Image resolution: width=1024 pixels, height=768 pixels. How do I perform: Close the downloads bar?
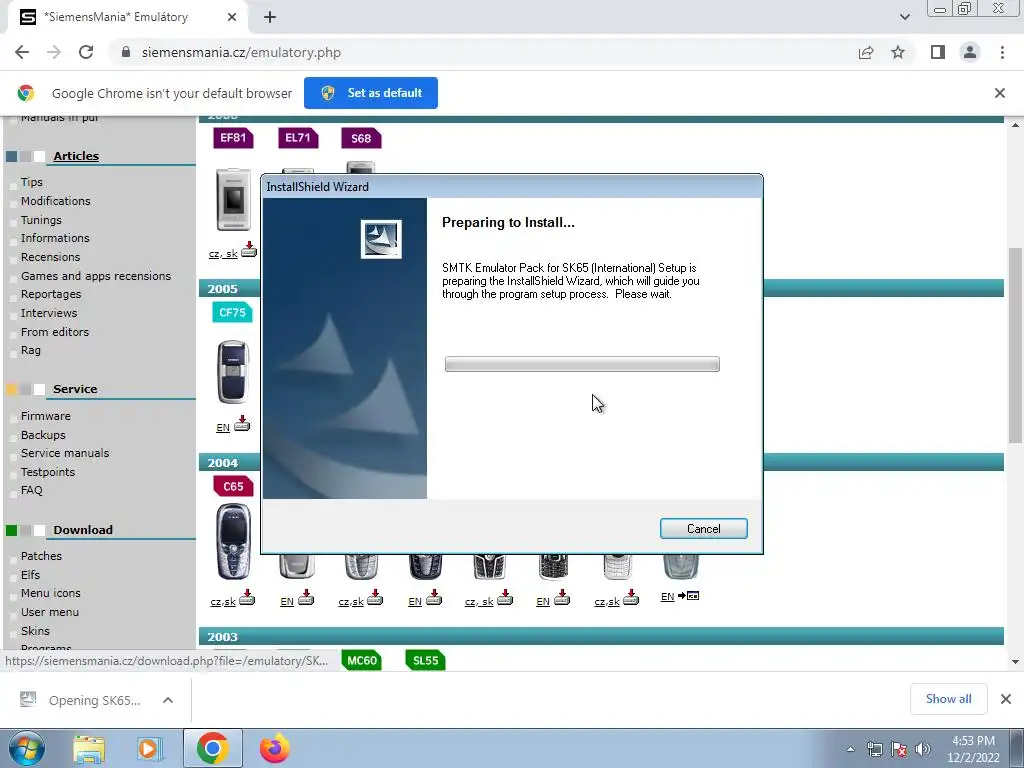1006,699
